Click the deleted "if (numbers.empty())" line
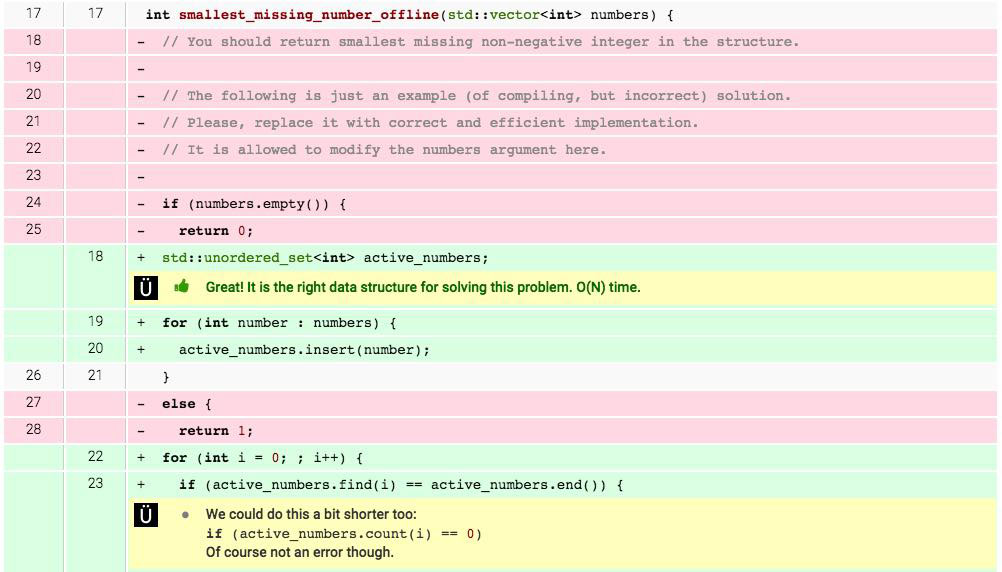The height and width of the screenshot is (572, 1002). pyautogui.click(x=254, y=204)
